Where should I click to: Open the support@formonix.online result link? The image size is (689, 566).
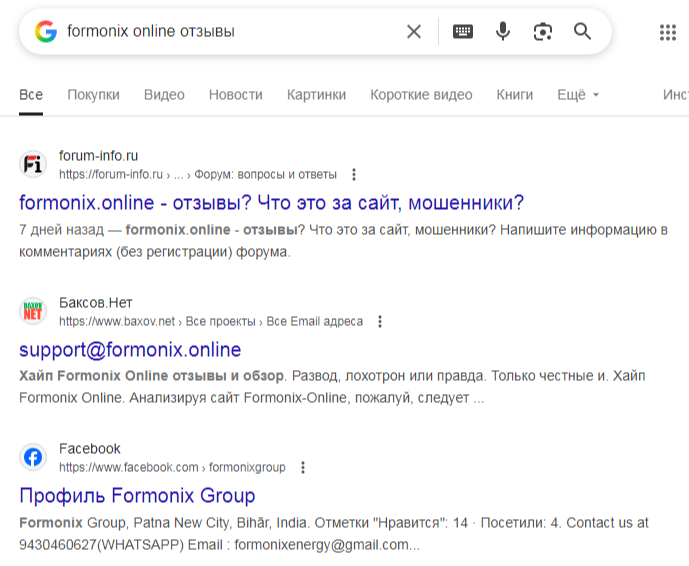point(130,350)
